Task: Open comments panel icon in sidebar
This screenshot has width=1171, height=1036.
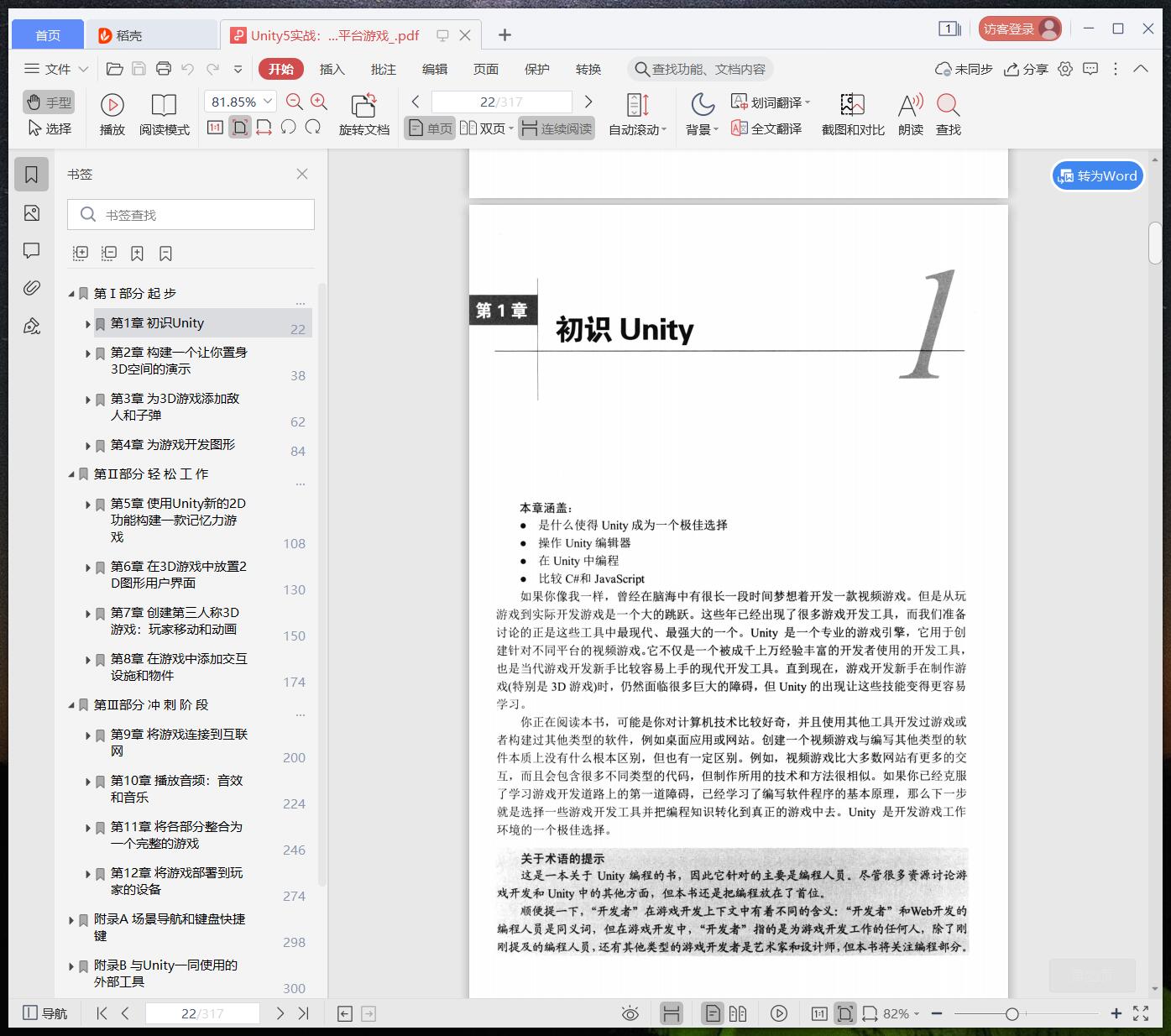Action: click(32, 250)
